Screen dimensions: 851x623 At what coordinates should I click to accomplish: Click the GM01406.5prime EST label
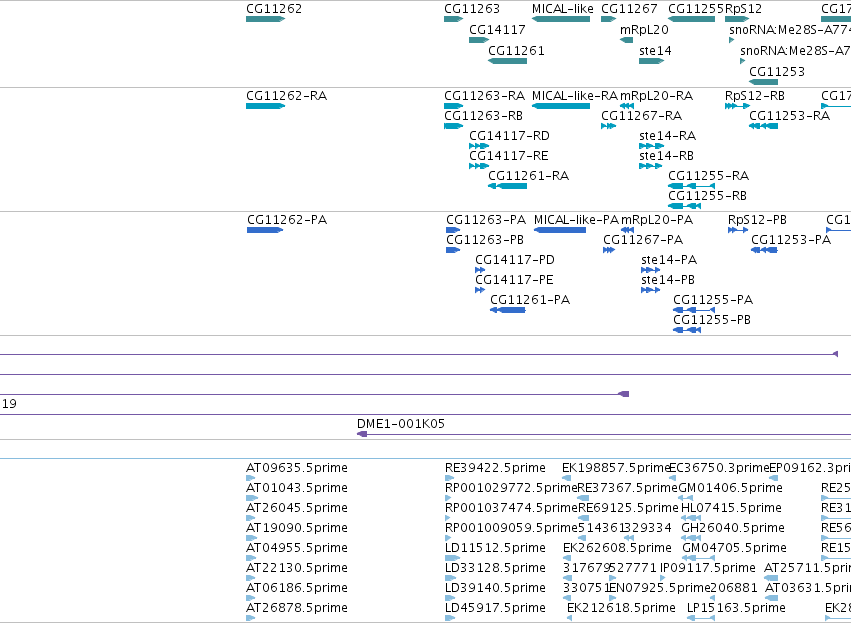tap(731, 488)
